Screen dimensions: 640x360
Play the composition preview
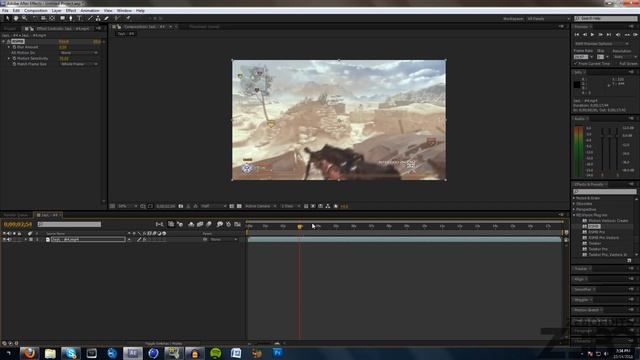(x=592, y=35)
